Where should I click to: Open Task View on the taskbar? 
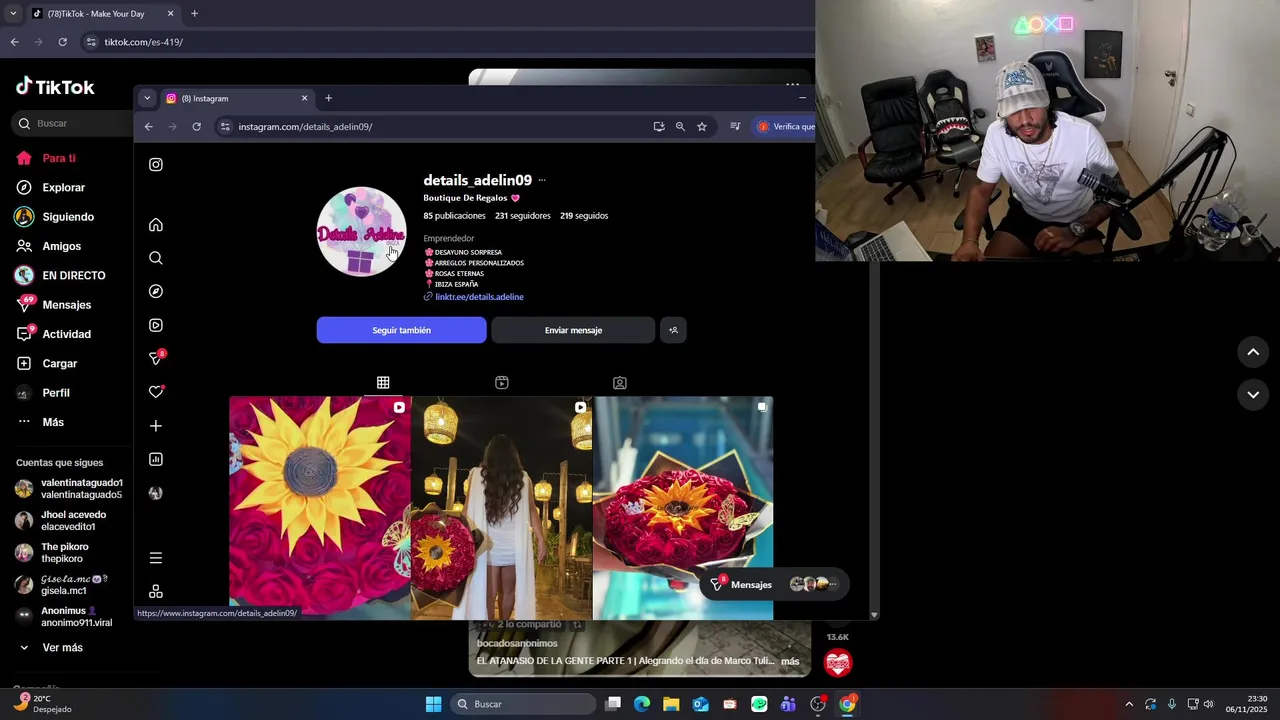tap(613, 704)
